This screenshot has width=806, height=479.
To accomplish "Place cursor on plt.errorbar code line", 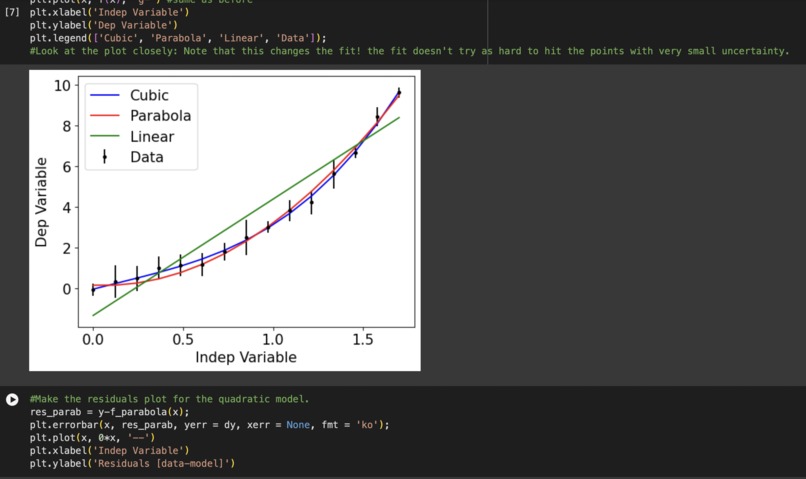I will (209, 425).
